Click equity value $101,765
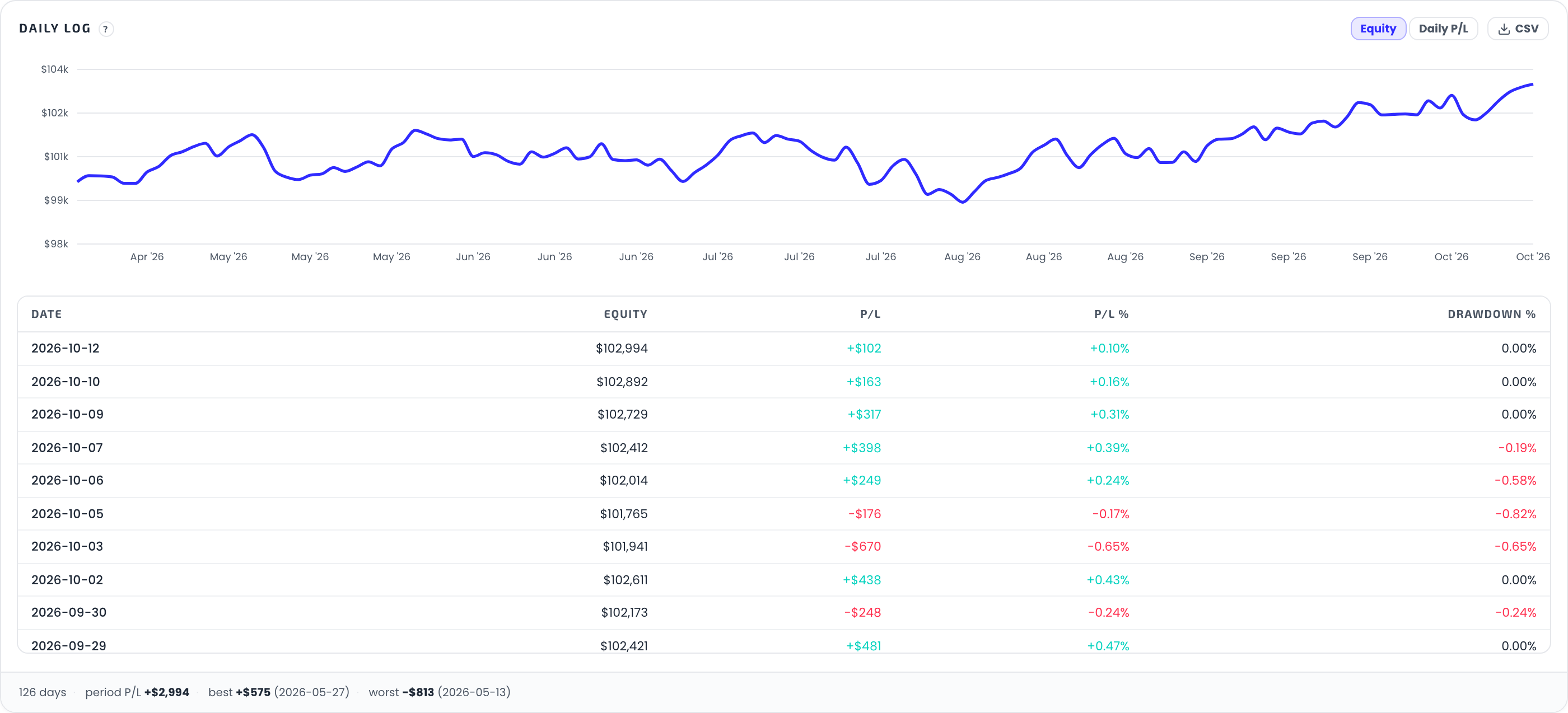The image size is (1568, 713). point(624,513)
